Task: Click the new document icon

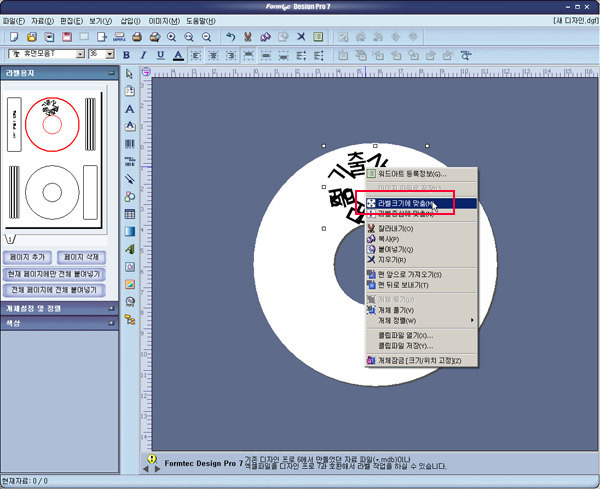Action: coord(13,36)
